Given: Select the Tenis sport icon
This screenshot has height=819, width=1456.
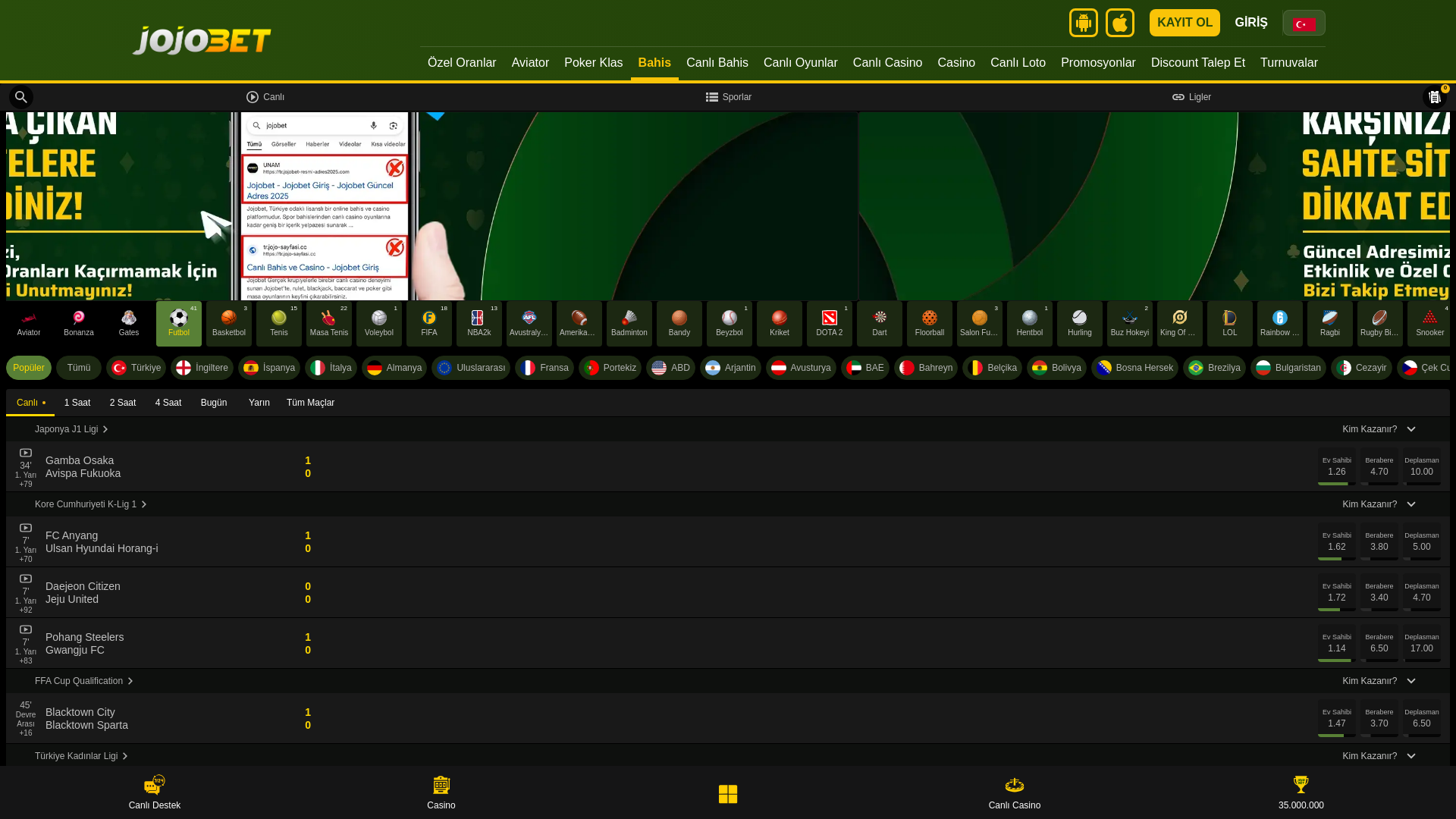Looking at the screenshot, I should tap(278, 324).
